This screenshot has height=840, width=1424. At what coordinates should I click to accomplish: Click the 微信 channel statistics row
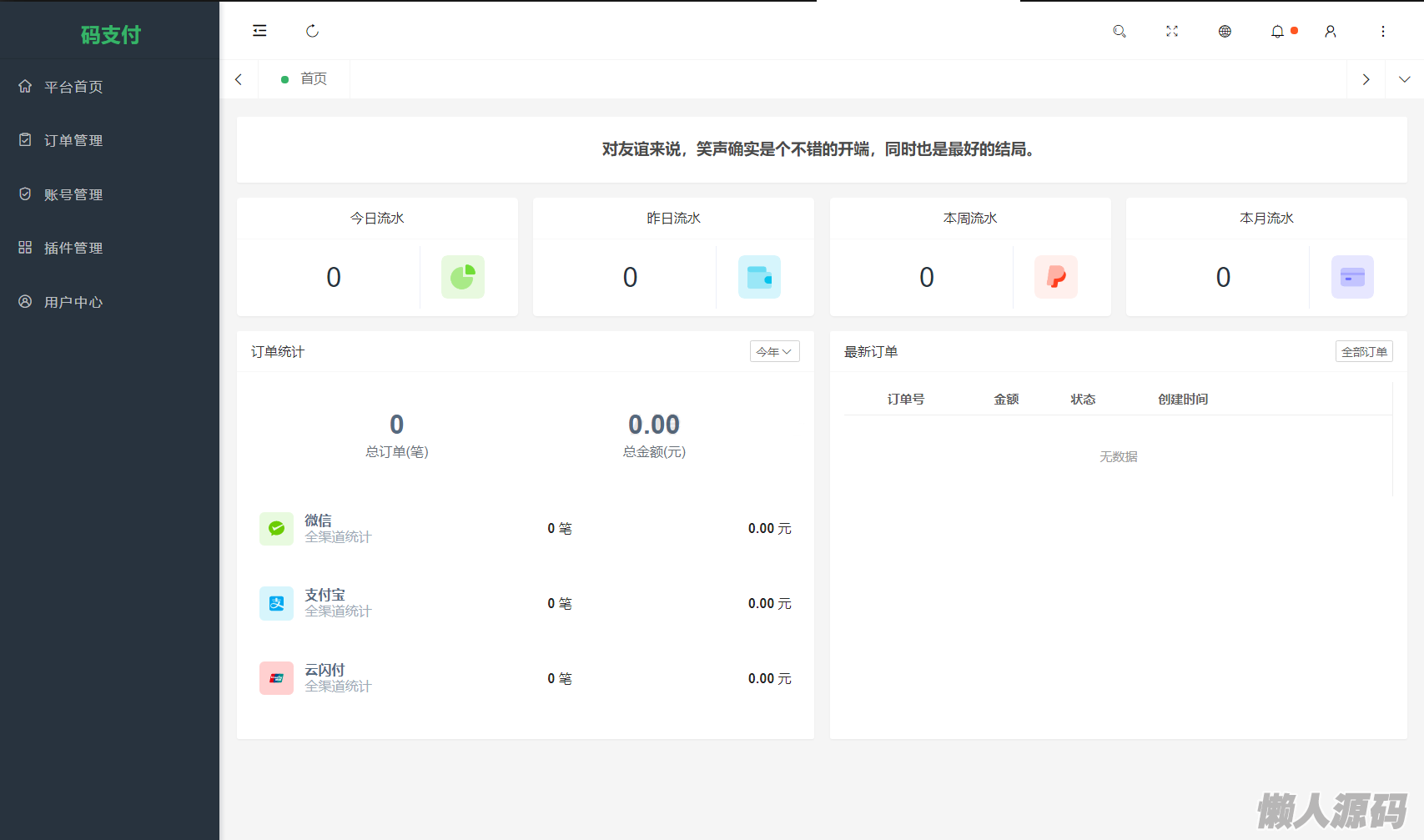click(x=525, y=529)
